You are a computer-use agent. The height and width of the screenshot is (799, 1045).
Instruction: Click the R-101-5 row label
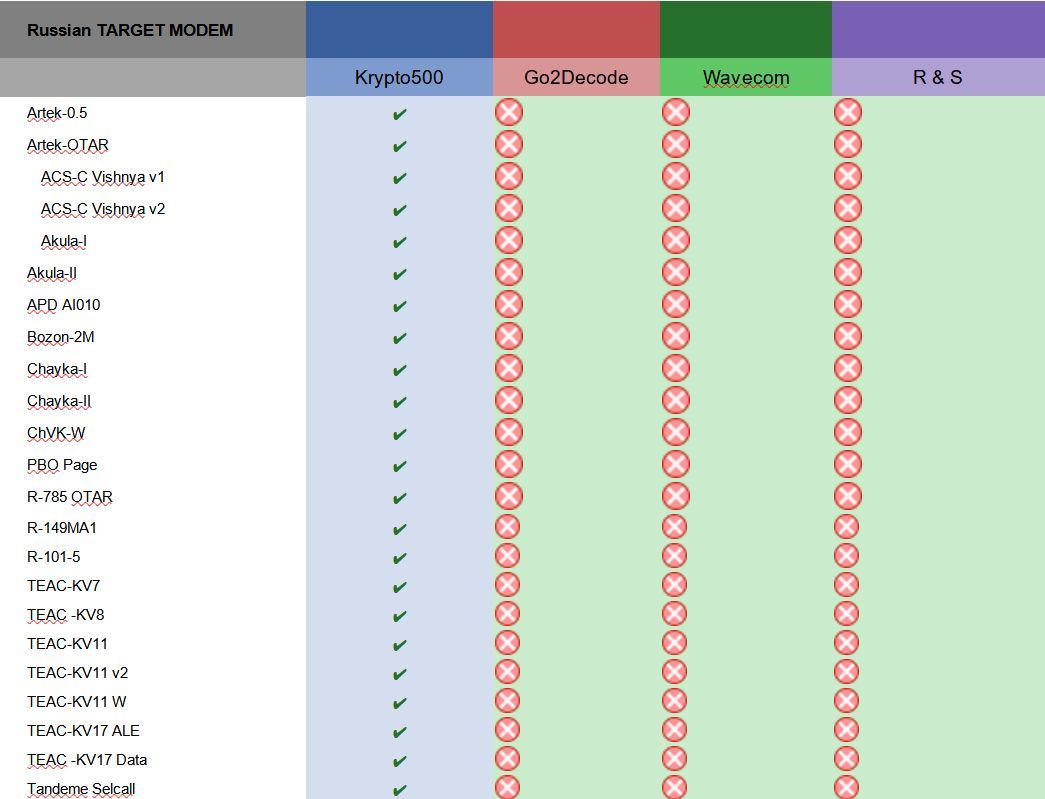pyautogui.click(x=53, y=556)
